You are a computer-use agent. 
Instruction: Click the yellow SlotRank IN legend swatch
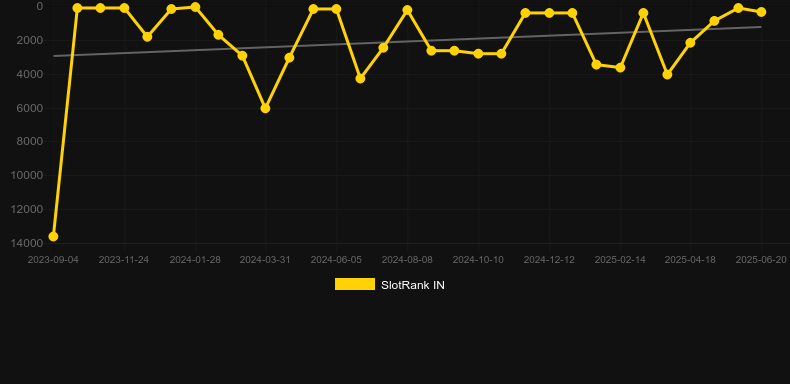[355, 284]
